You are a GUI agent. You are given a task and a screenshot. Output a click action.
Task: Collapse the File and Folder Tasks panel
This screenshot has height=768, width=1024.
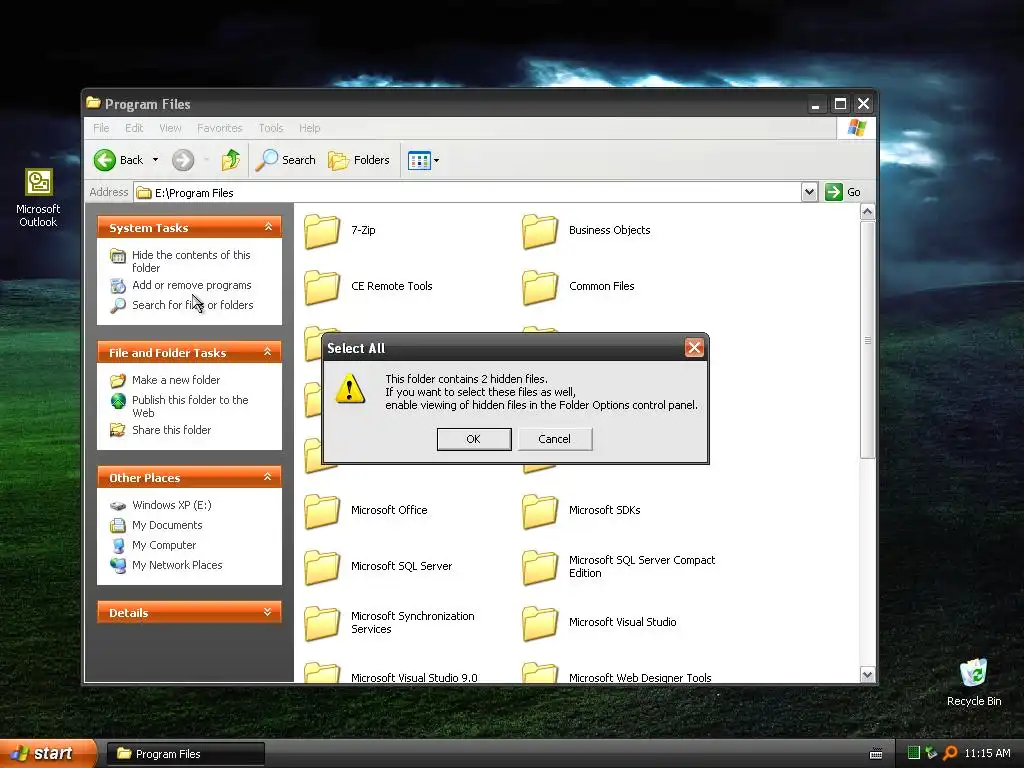click(x=268, y=351)
